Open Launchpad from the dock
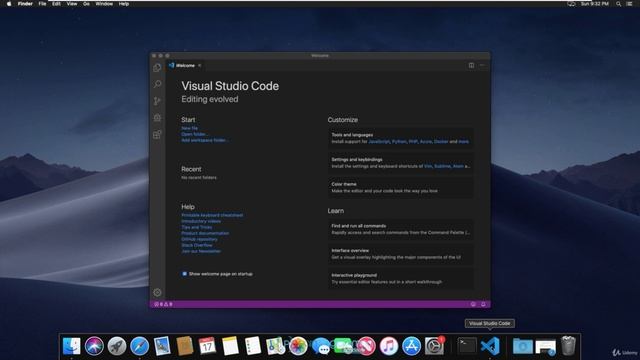 point(117,346)
